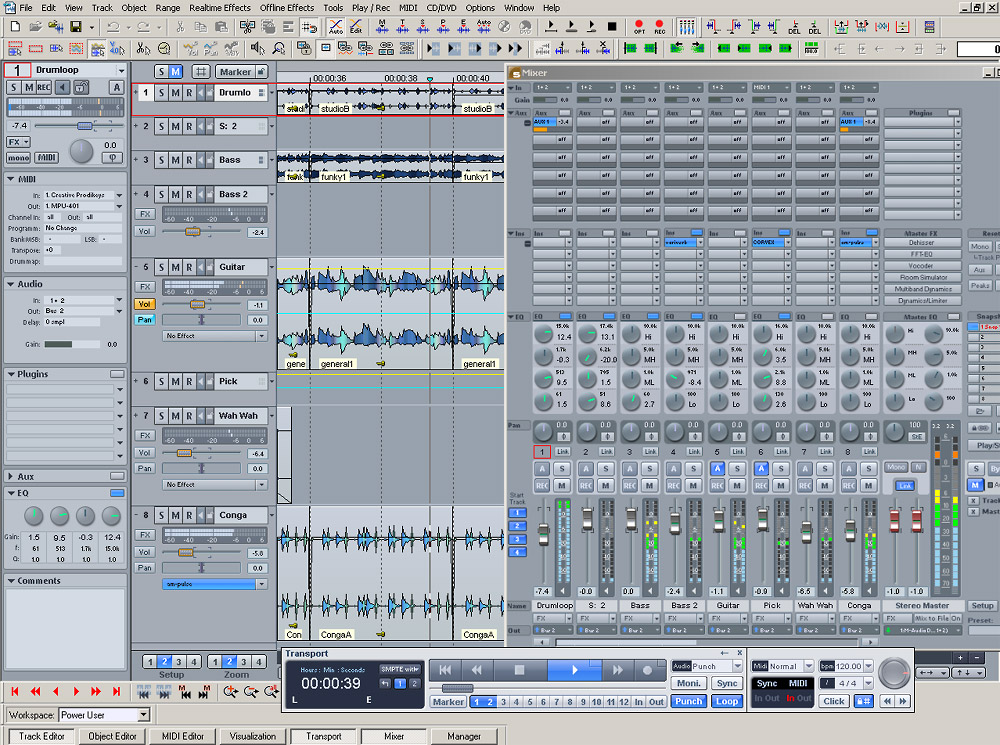The height and width of the screenshot is (745, 1000).
Task: Solo the Guitar track in the arranger
Action: coord(162,267)
